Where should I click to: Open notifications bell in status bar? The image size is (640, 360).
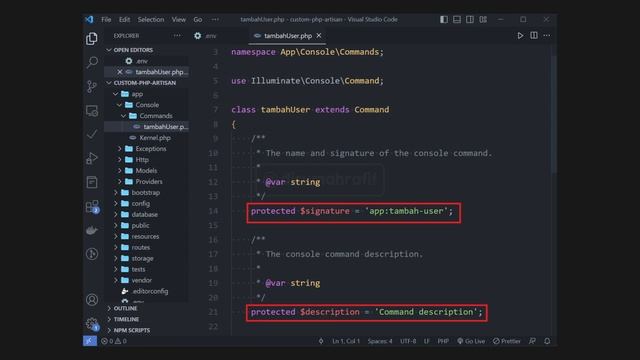[547, 341]
